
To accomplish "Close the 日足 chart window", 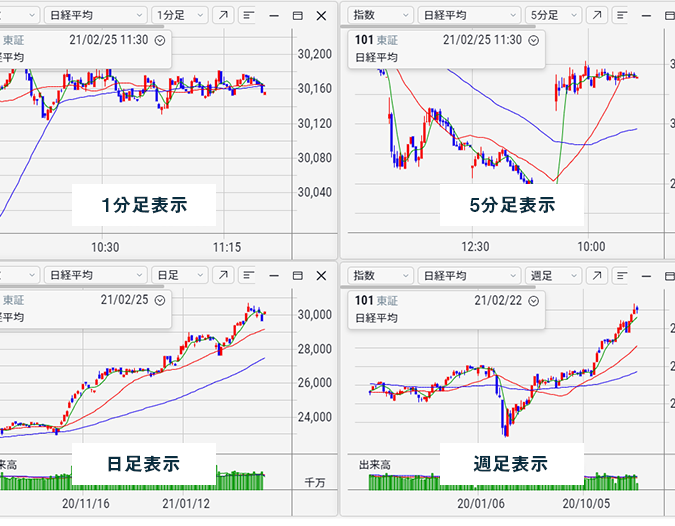I will coord(320,275).
